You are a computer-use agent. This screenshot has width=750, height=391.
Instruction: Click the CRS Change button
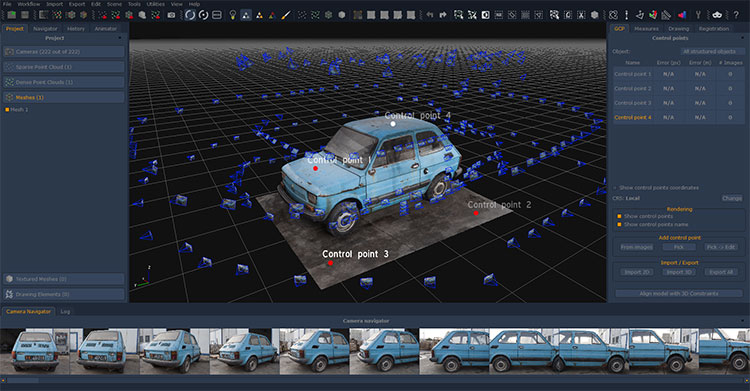[732, 198]
